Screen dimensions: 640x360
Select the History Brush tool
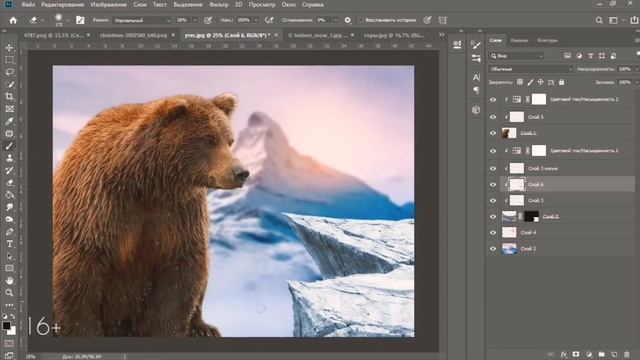(9, 170)
